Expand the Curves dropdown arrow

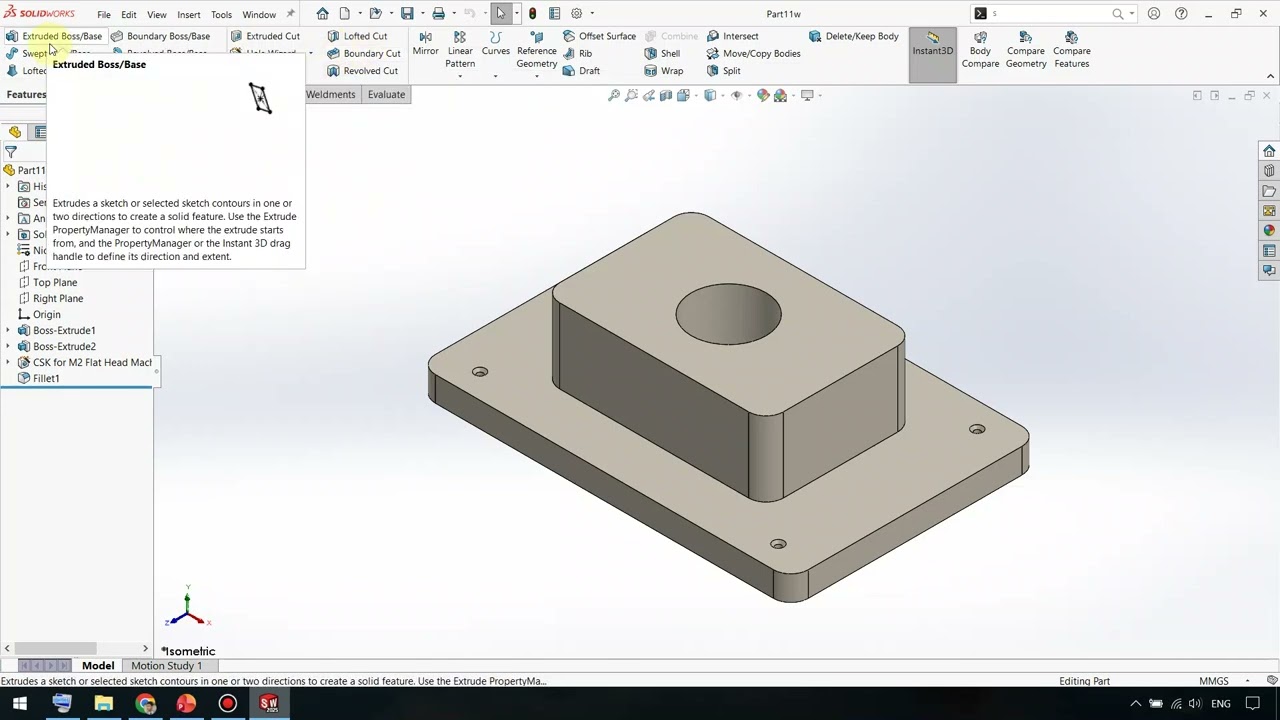pos(495,76)
